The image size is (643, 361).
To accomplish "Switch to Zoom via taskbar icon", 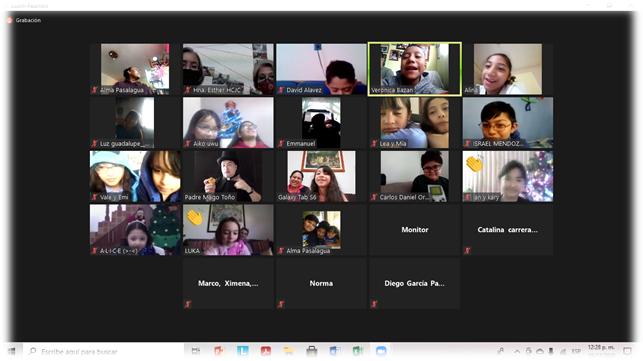I will 381,351.
